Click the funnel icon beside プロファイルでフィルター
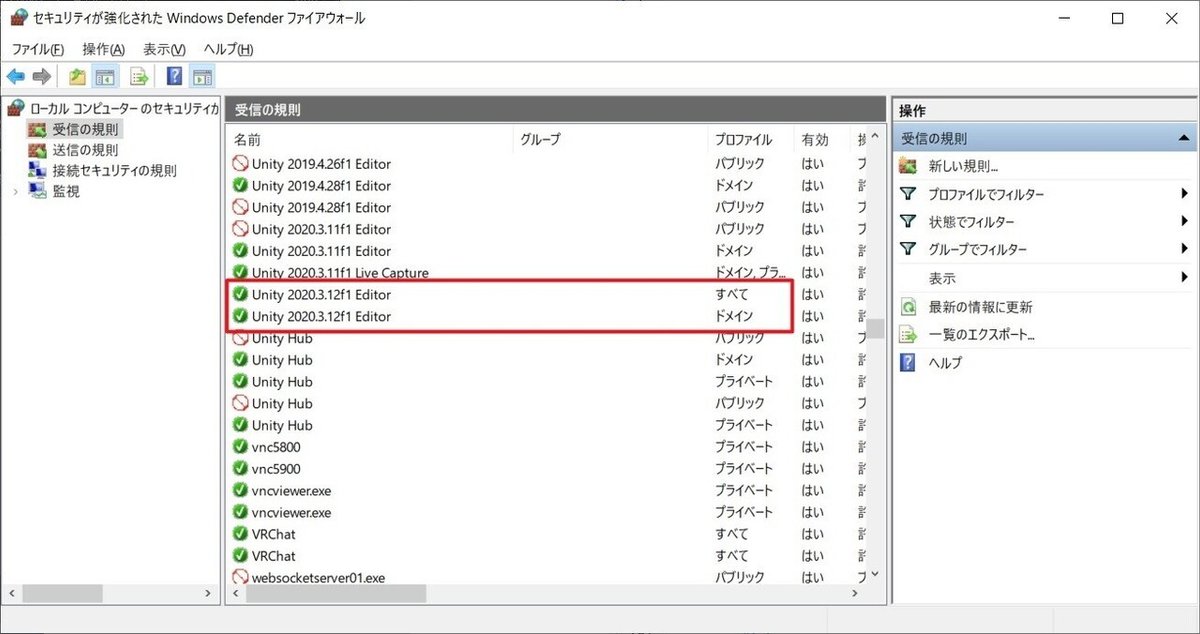1200x634 pixels. click(908, 194)
